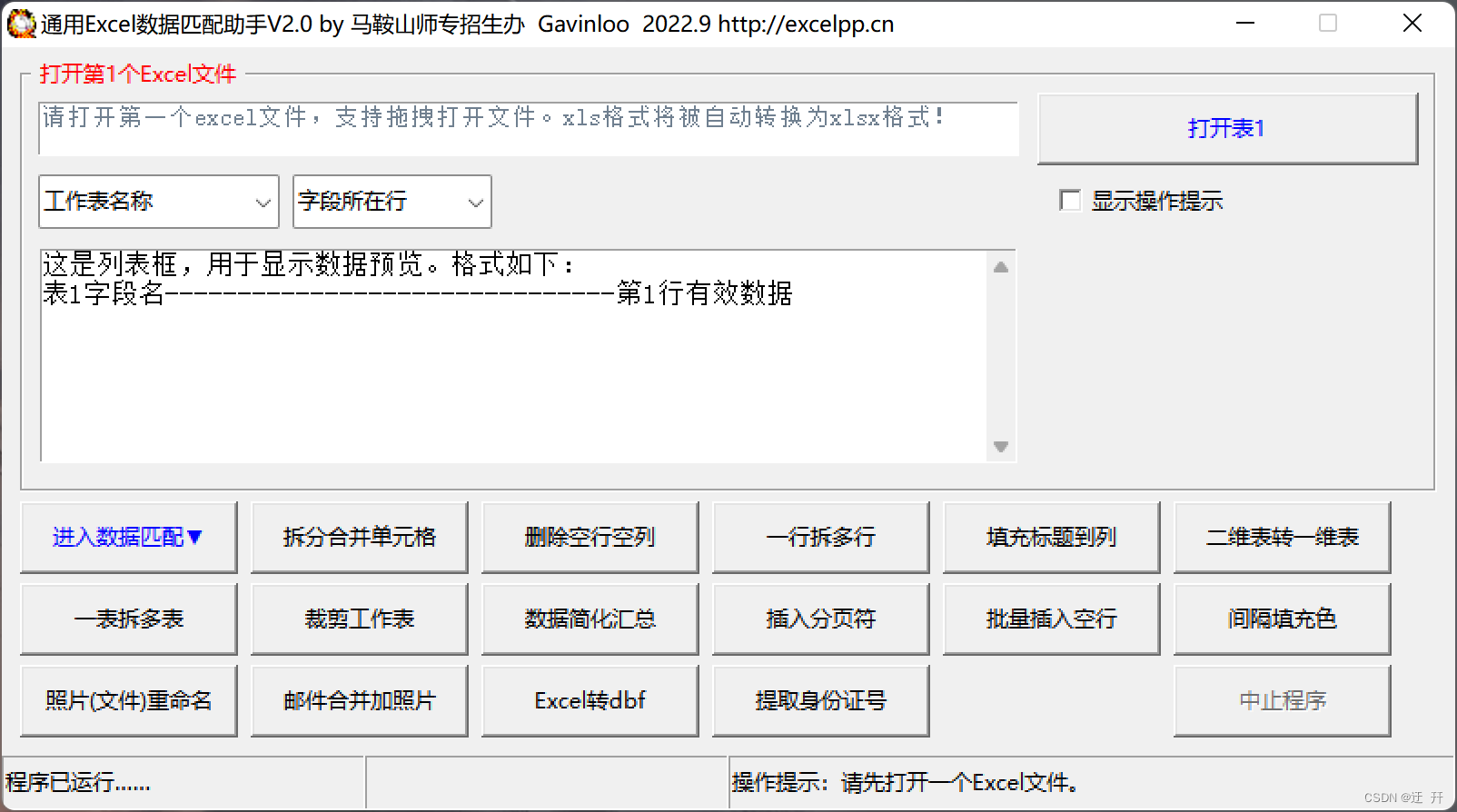Screen dimensions: 1457x812
Task: Click the 删除空行空列 button
Action: click(x=590, y=537)
